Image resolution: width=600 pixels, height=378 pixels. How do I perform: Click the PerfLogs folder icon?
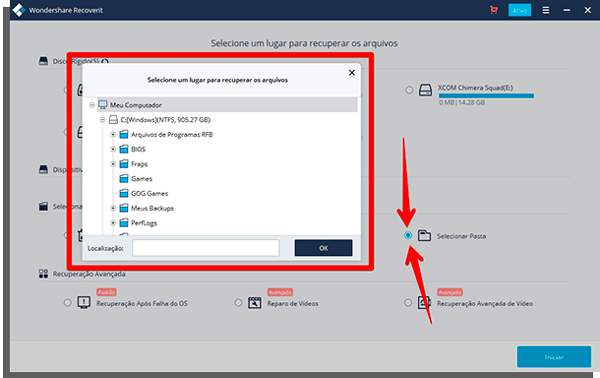[124, 223]
